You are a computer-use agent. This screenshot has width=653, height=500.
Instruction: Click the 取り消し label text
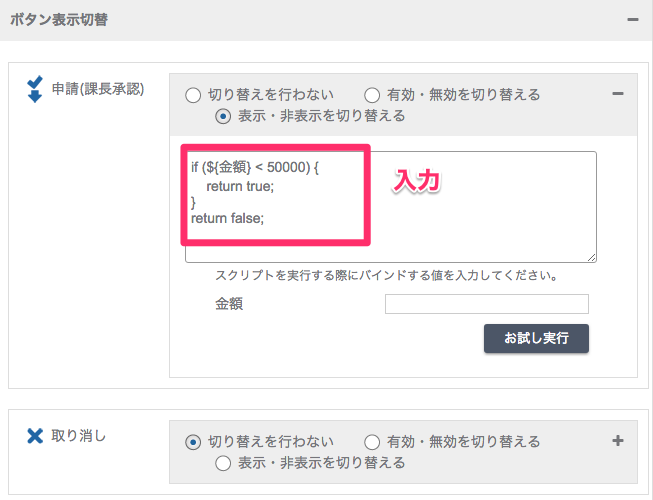pyautogui.click(x=79, y=436)
